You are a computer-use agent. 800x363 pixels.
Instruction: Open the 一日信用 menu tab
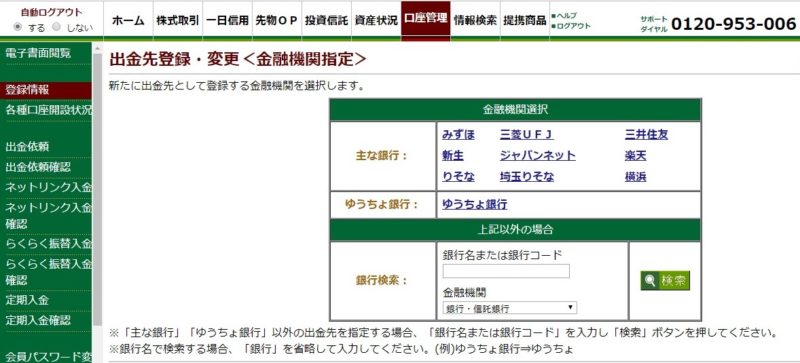click(x=227, y=20)
